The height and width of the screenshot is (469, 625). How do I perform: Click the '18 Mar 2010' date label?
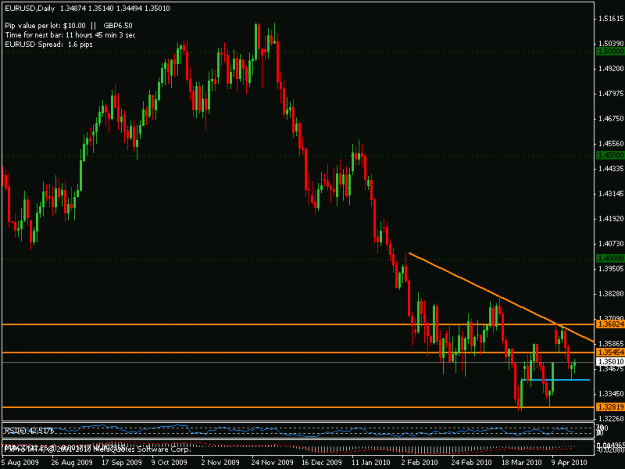(522, 462)
